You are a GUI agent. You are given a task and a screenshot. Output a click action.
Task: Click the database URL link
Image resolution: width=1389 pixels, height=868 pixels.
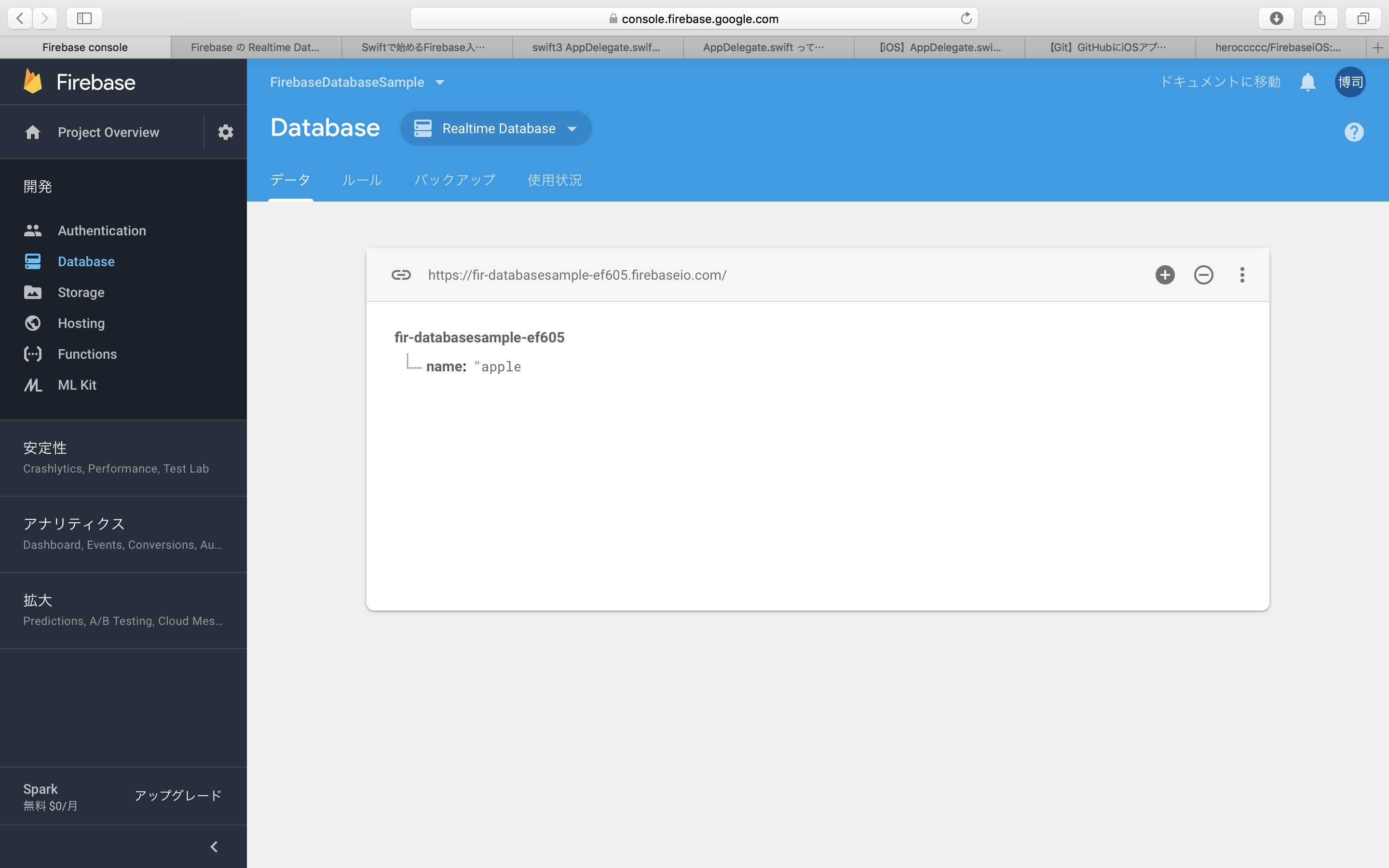point(577,274)
